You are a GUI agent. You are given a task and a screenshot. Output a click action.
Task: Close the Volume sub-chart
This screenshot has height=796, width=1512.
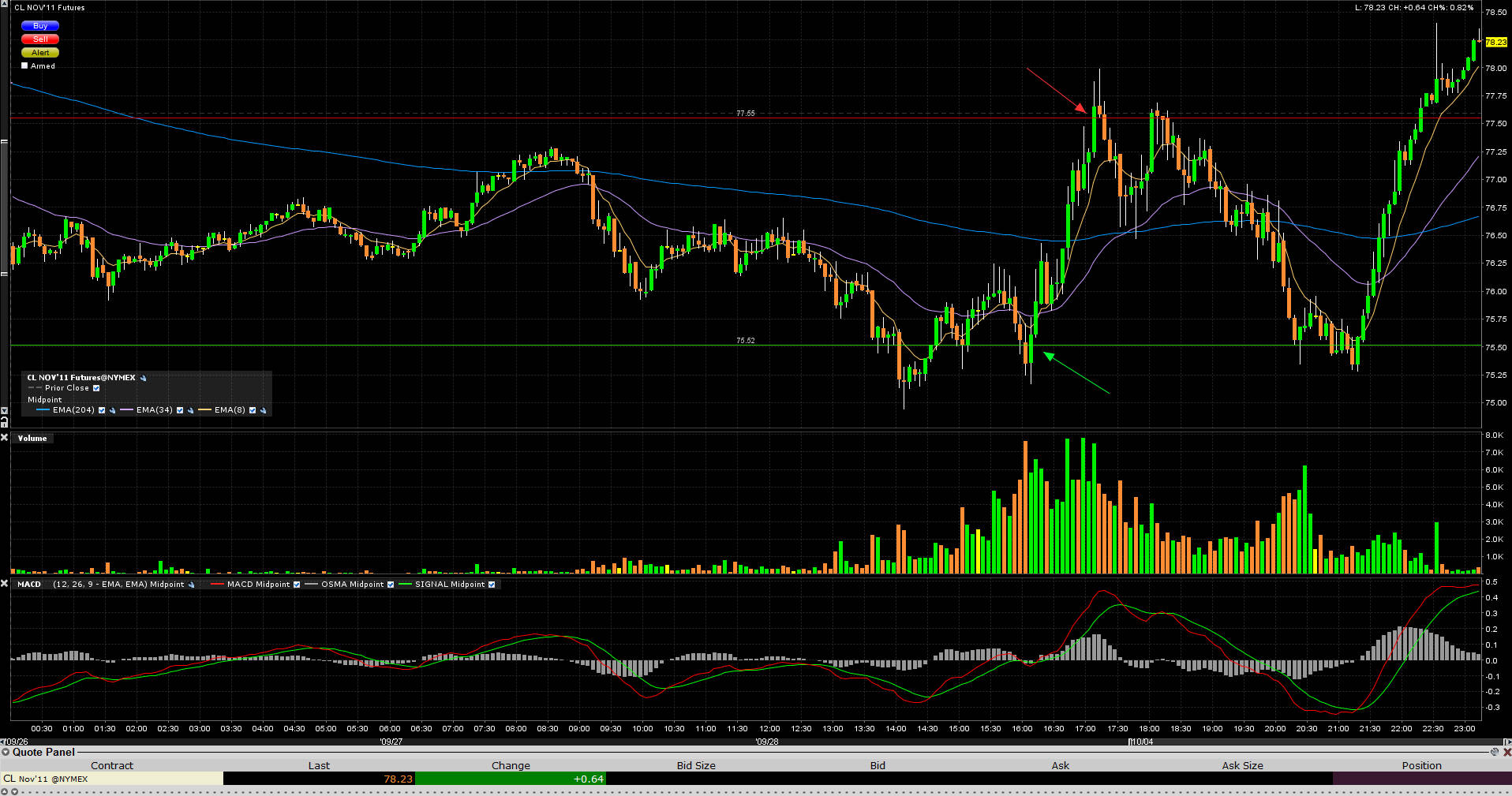click(x=5, y=438)
